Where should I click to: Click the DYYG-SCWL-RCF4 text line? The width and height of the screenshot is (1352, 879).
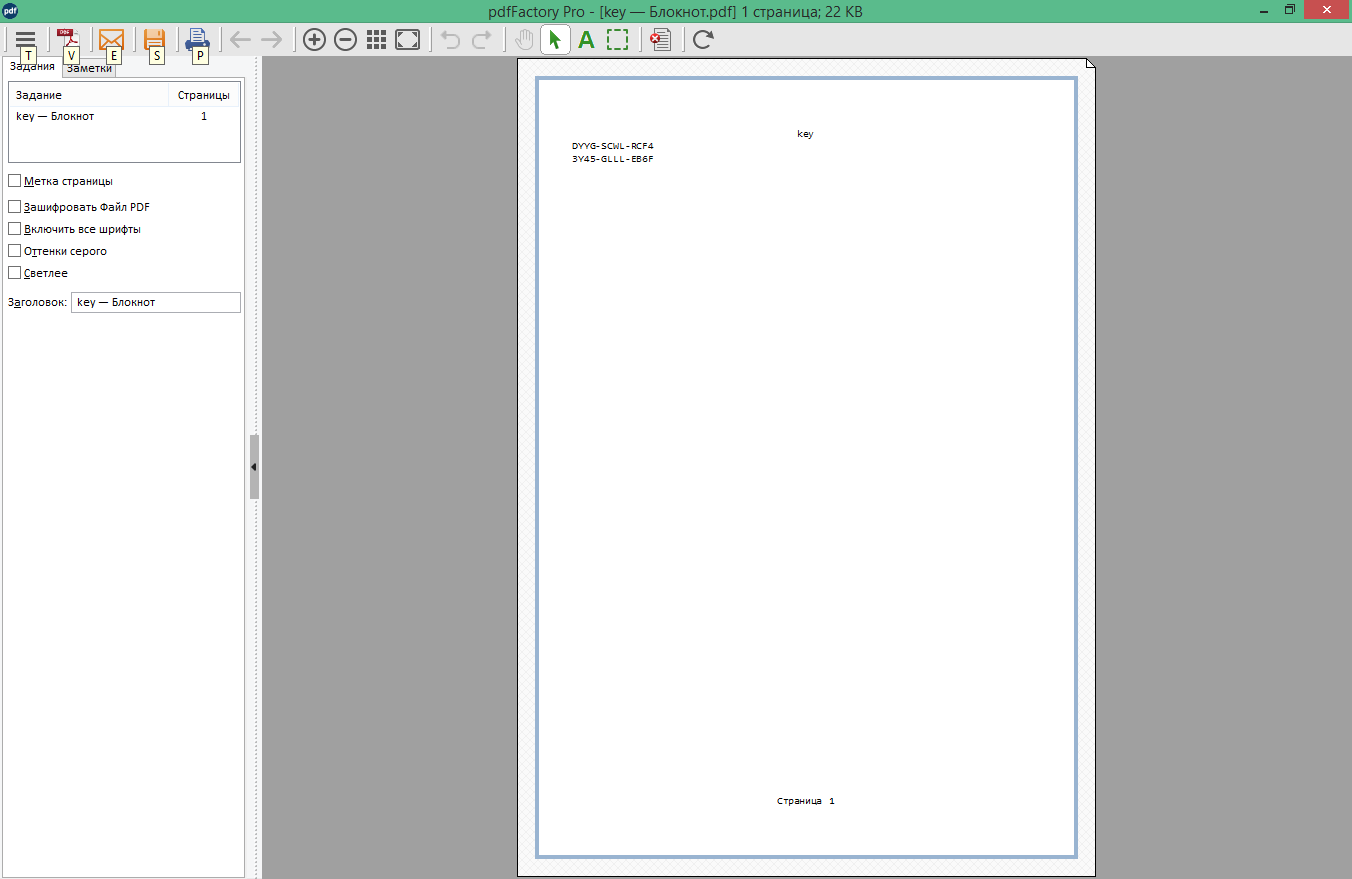612,146
